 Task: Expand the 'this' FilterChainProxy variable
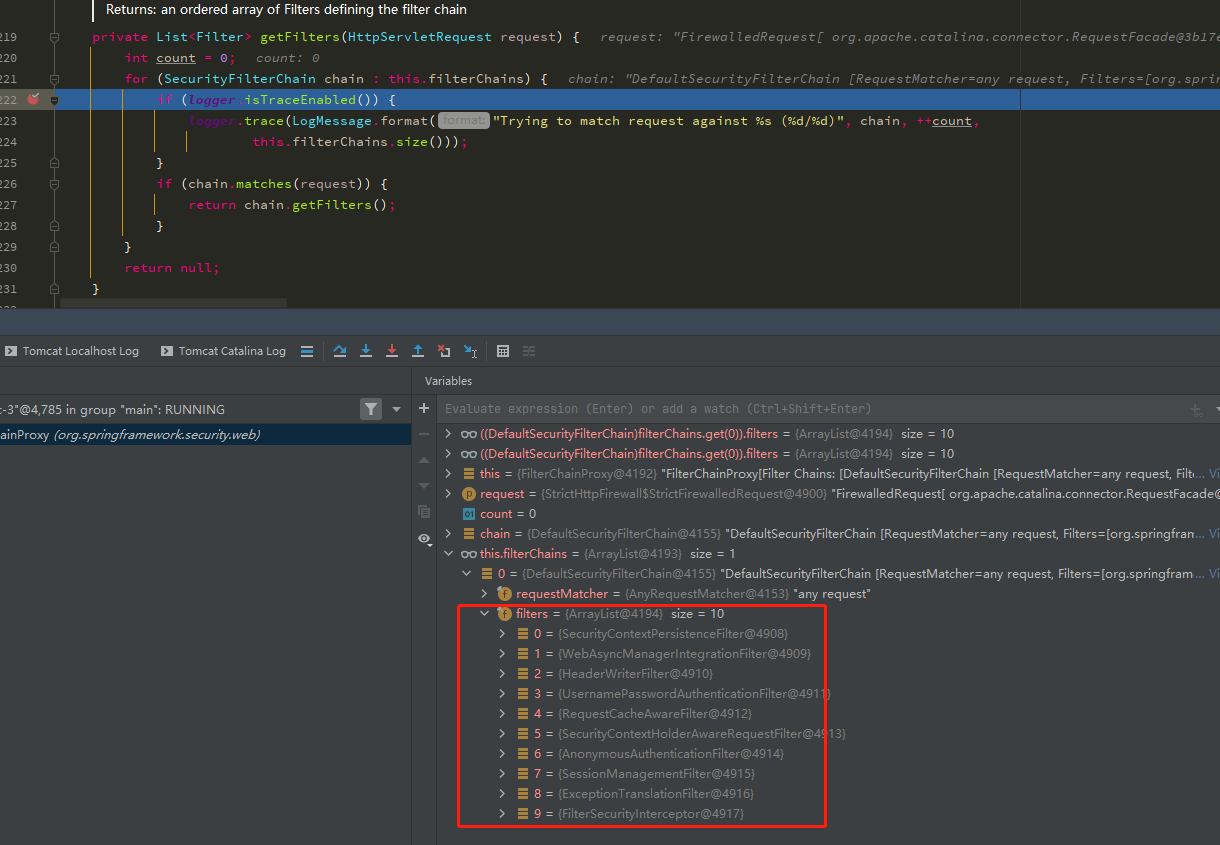449,474
